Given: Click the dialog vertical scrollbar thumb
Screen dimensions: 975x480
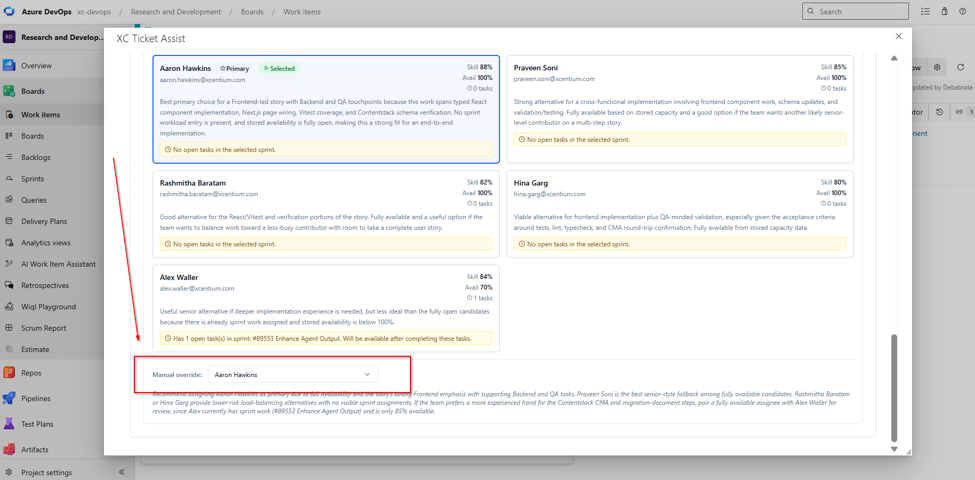Looking at the screenshot, I should click(894, 387).
